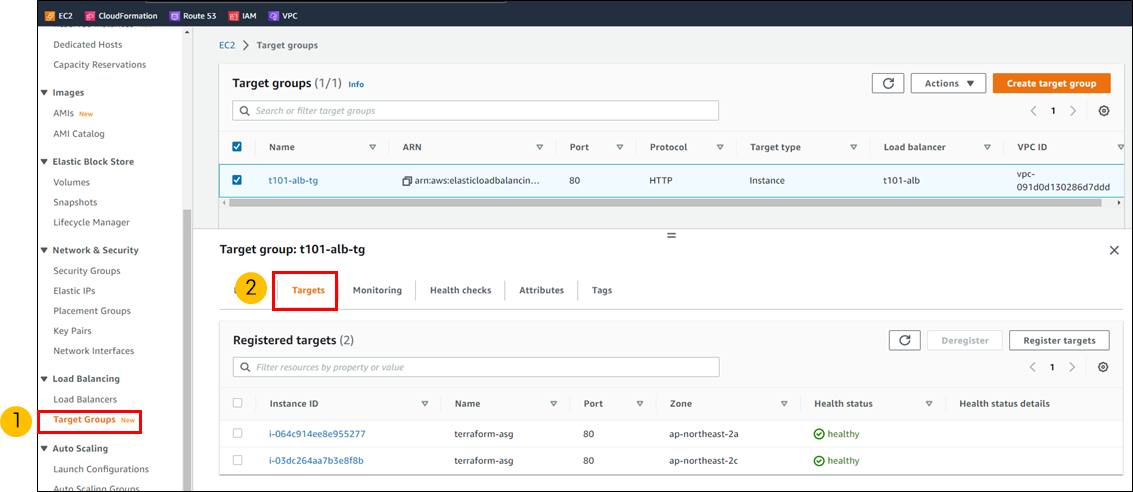
Task: Click the healthy status for ap-northeast-2a instance
Action: (x=837, y=434)
